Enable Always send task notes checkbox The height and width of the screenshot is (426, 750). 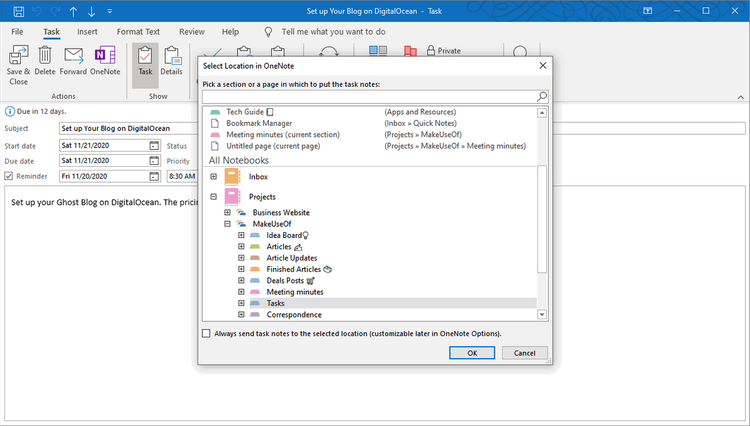tap(206, 333)
